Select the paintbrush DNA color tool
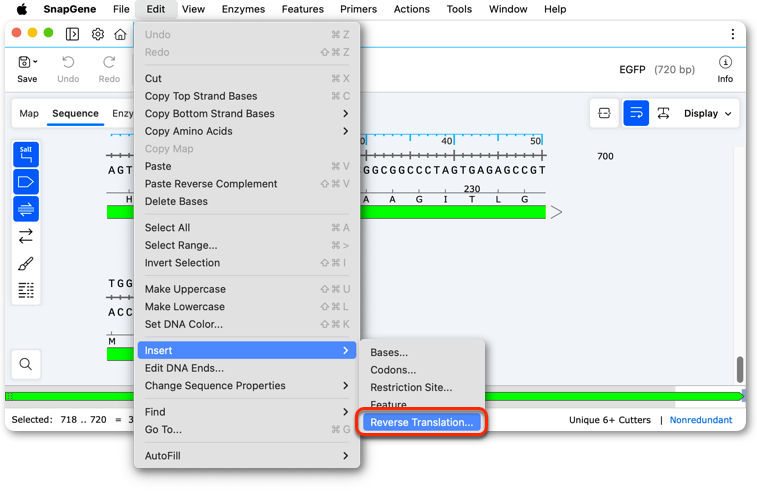 (x=26, y=264)
